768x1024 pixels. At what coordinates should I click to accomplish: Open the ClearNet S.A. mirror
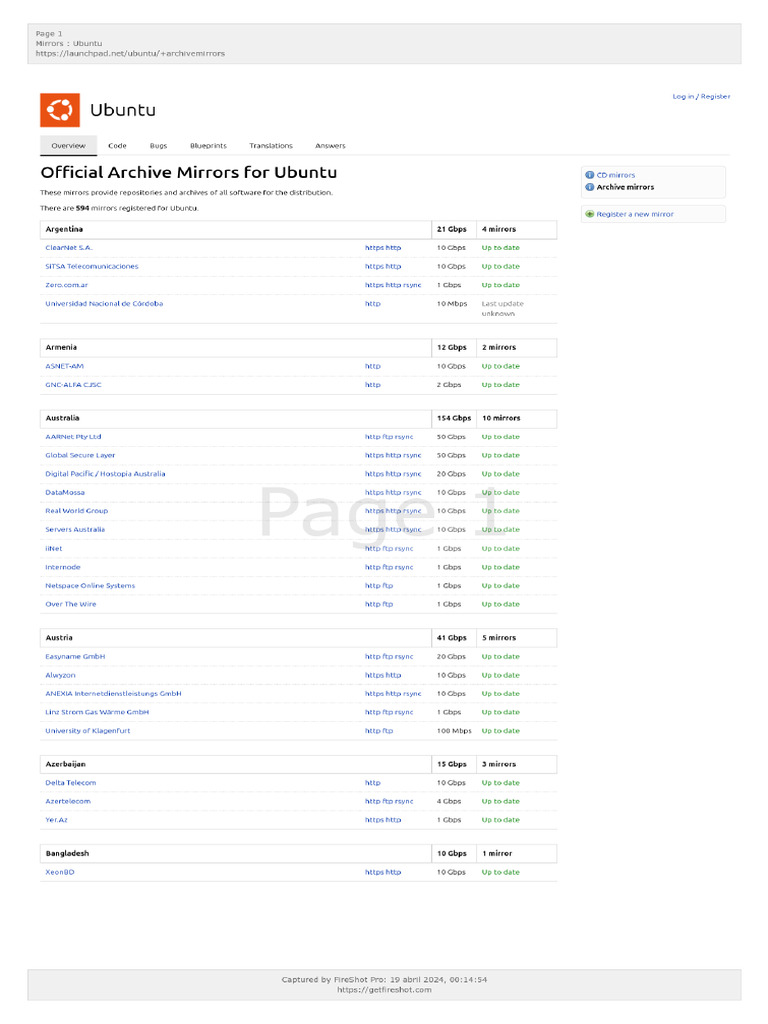click(69, 248)
